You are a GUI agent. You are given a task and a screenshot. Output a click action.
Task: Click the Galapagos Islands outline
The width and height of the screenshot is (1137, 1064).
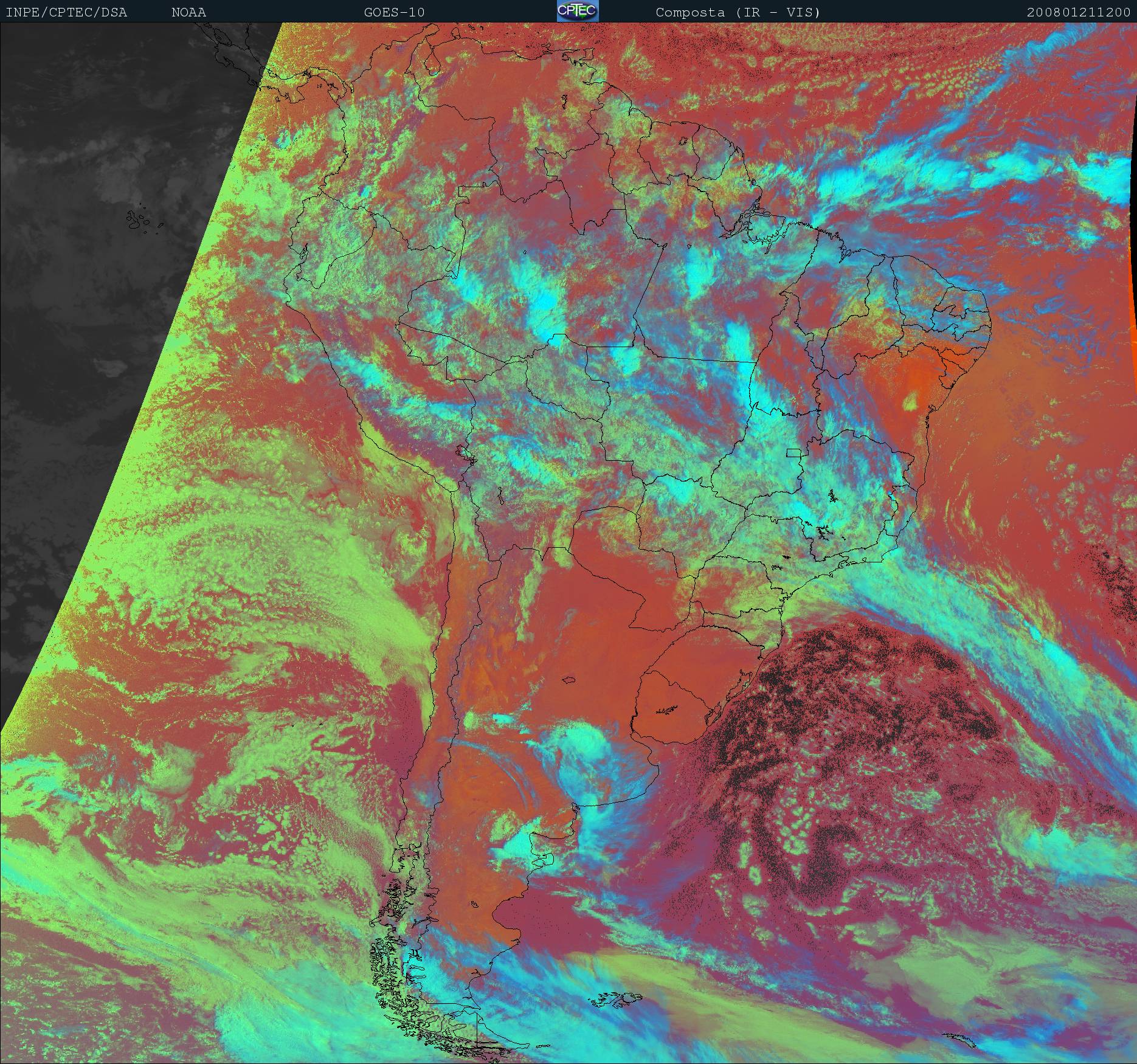click(x=139, y=221)
